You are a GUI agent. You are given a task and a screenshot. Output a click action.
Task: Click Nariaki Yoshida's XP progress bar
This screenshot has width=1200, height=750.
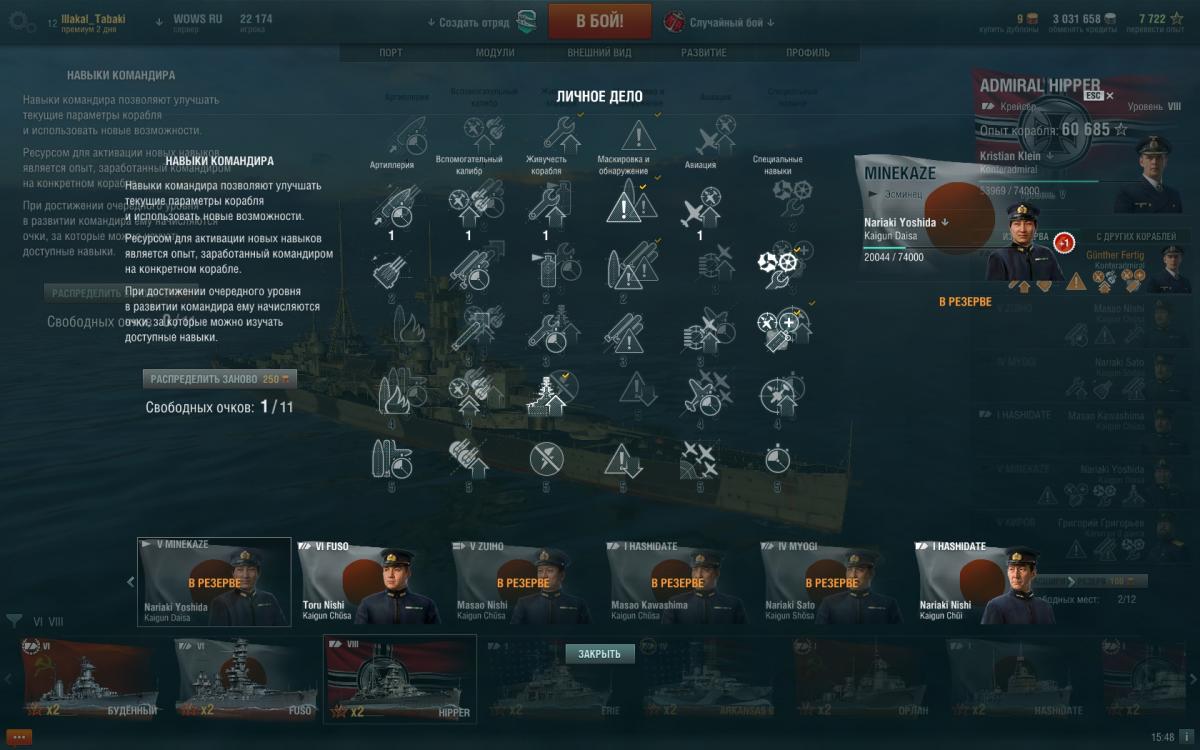tap(924, 246)
